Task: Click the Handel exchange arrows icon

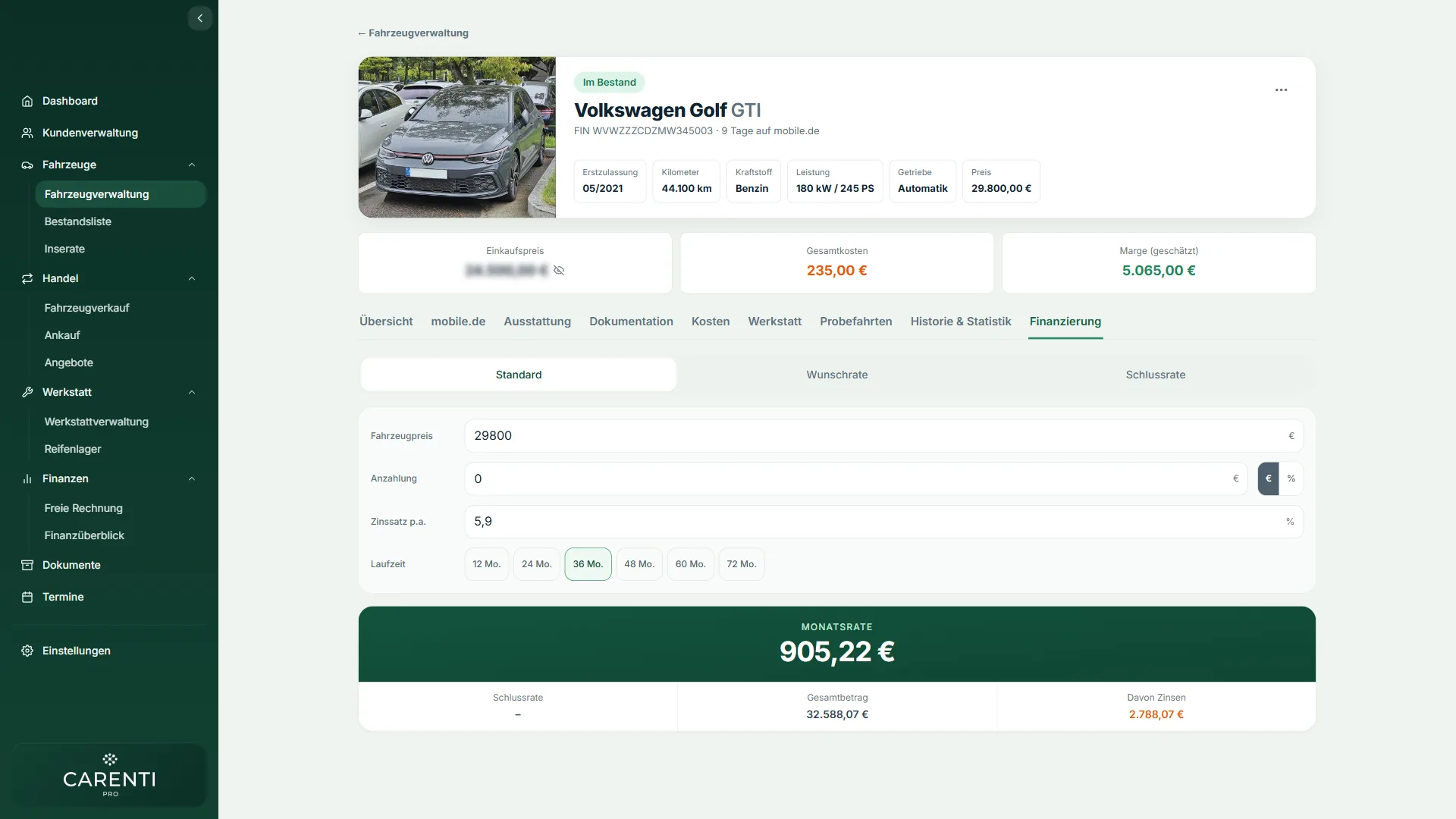Action: pos(27,278)
